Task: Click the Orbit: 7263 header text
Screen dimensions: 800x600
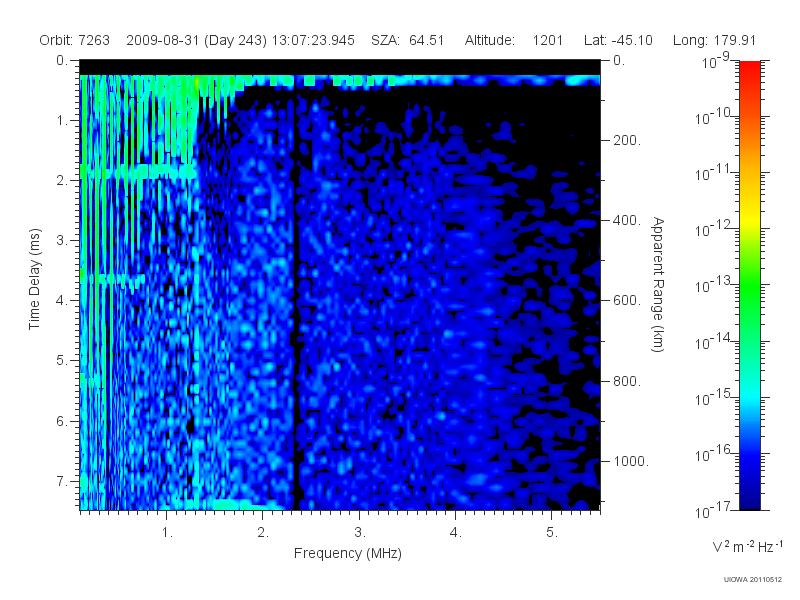Action: (x=74, y=40)
